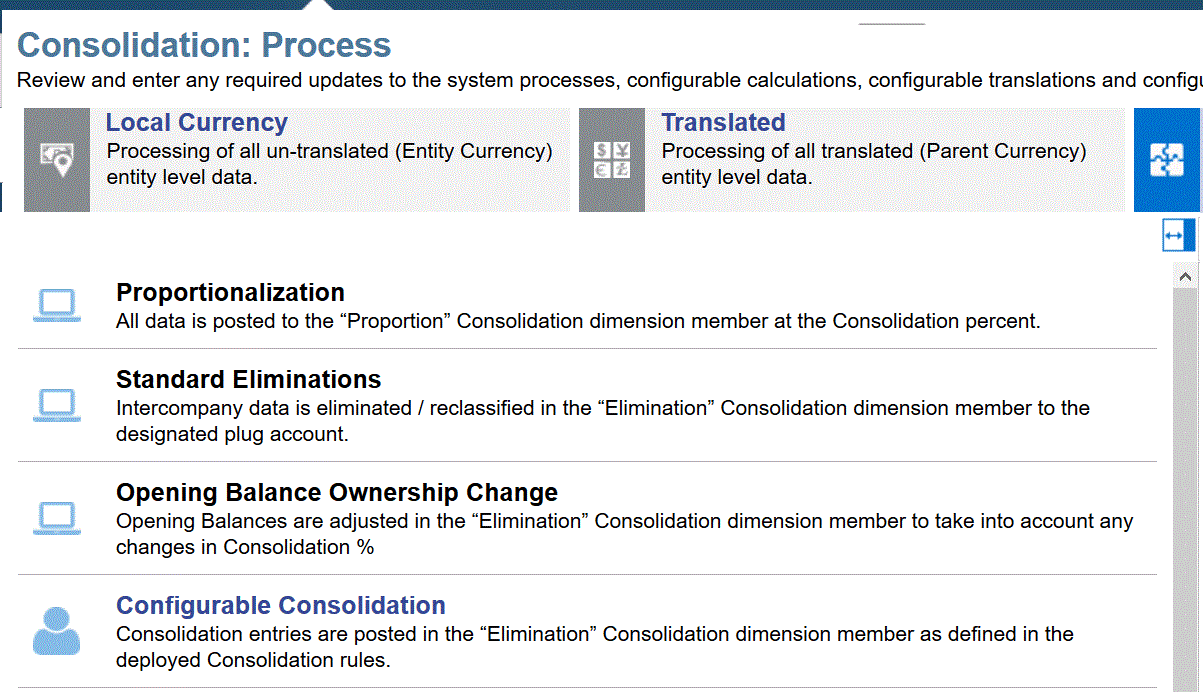Click the Translated currency symbols icon

(x=612, y=160)
